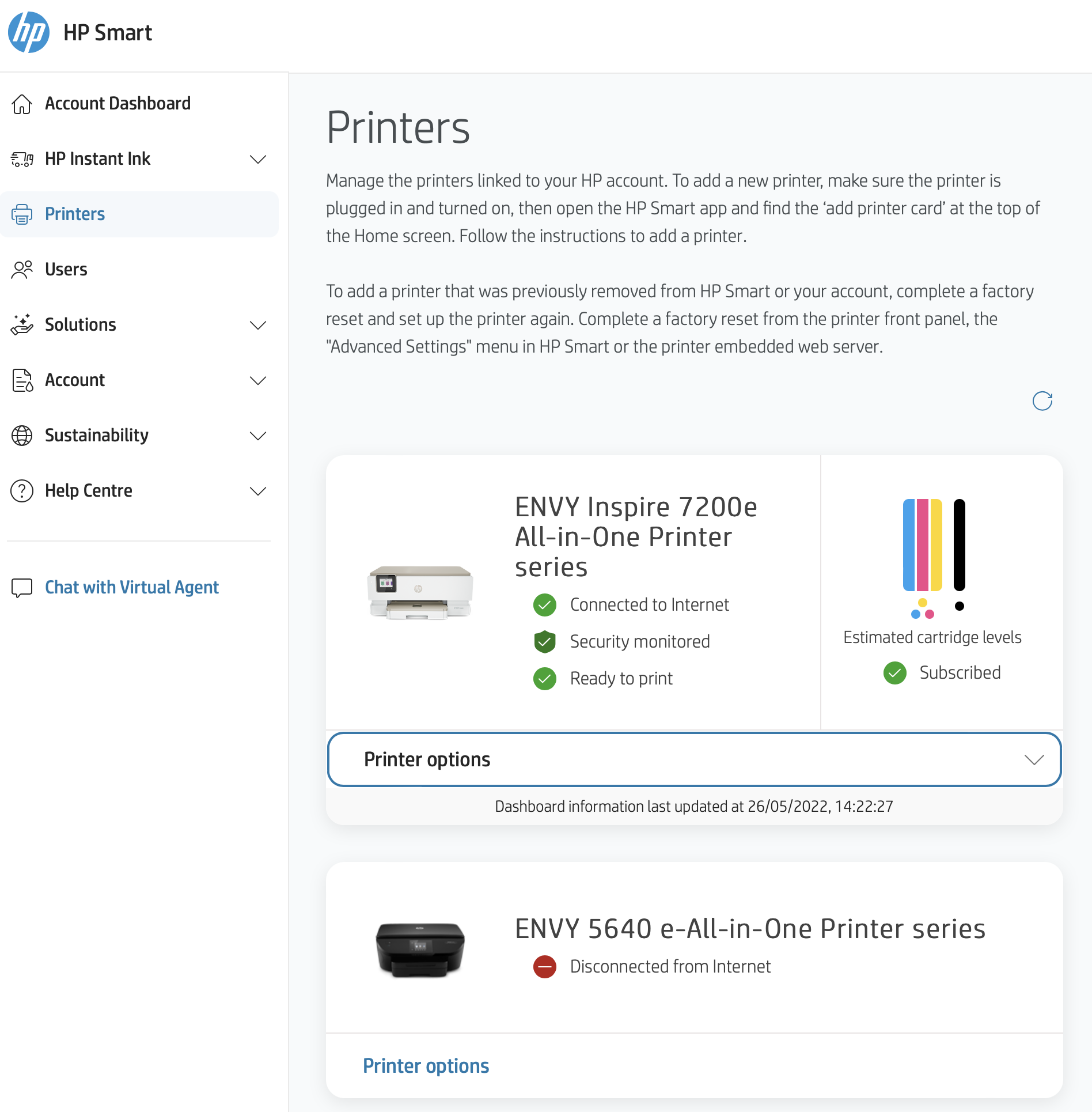Expand the Sustainability menu chevron
1092x1112 pixels.
258,436
